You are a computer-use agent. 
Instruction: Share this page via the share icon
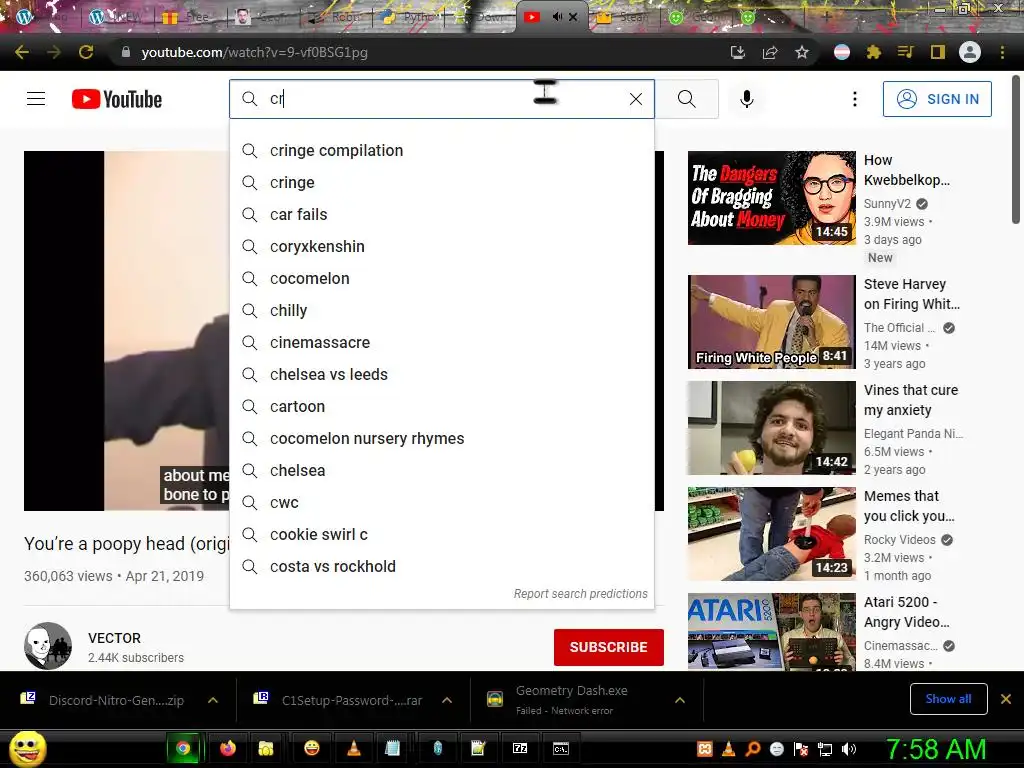770,52
